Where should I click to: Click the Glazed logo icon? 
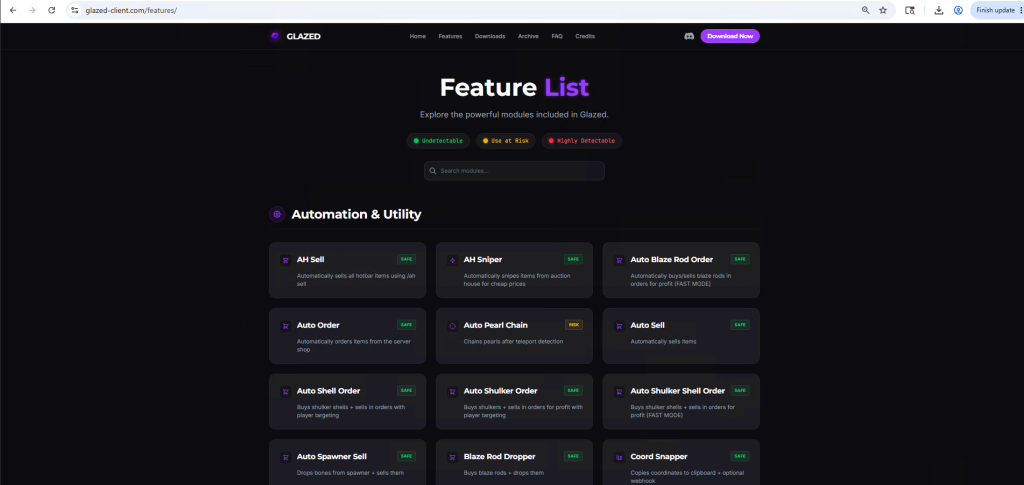pos(275,37)
